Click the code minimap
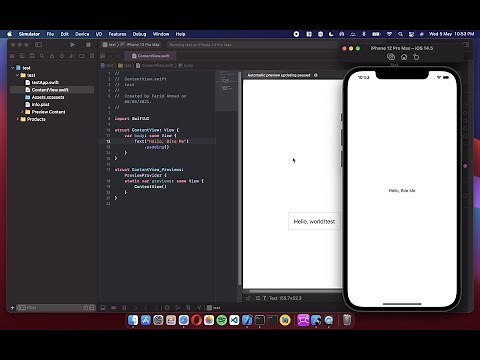Screen dimensions: 480x360 pyautogui.click(x=227, y=91)
